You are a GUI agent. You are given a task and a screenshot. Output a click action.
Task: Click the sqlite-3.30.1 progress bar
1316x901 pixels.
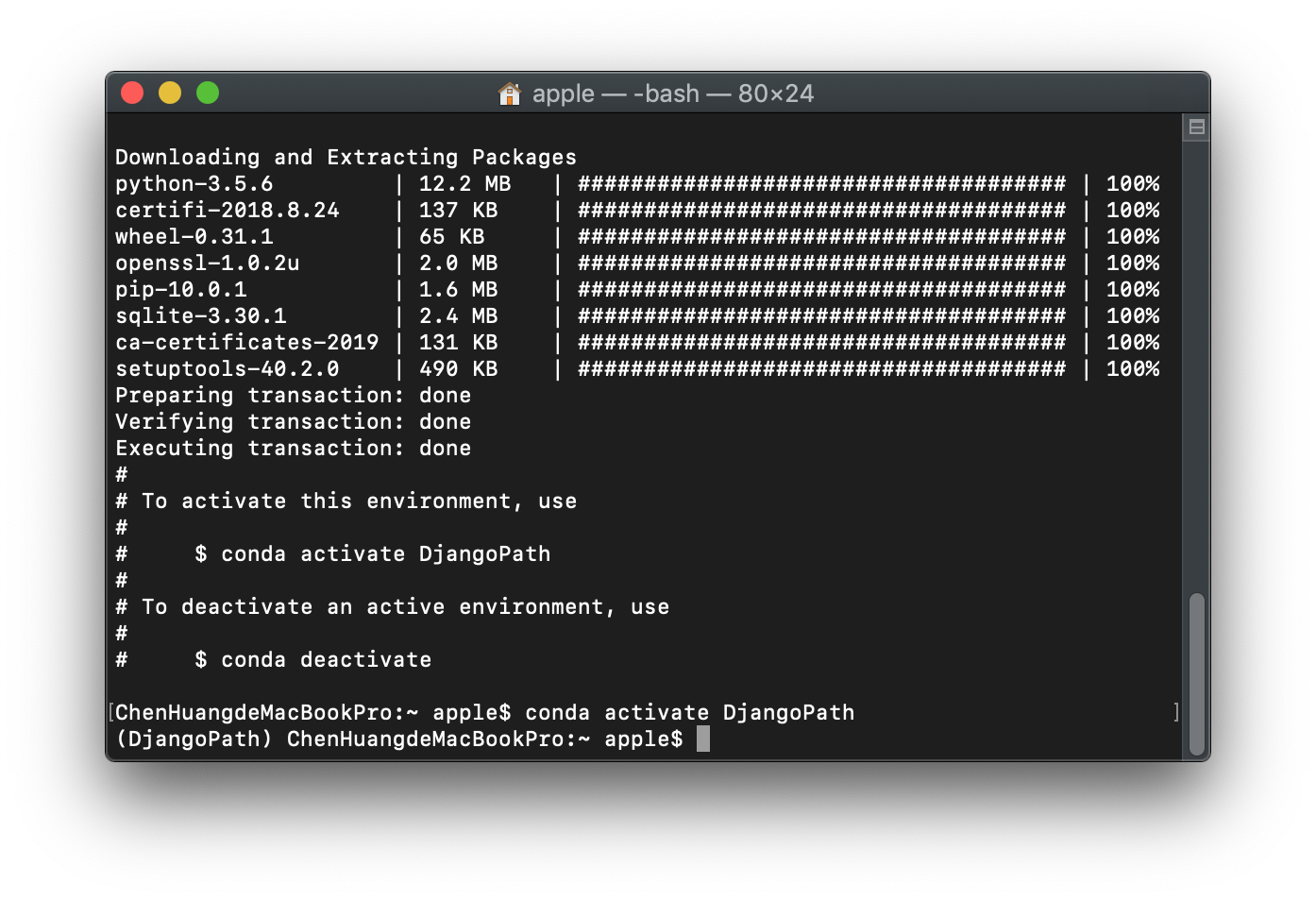pyautogui.click(x=821, y=315)
